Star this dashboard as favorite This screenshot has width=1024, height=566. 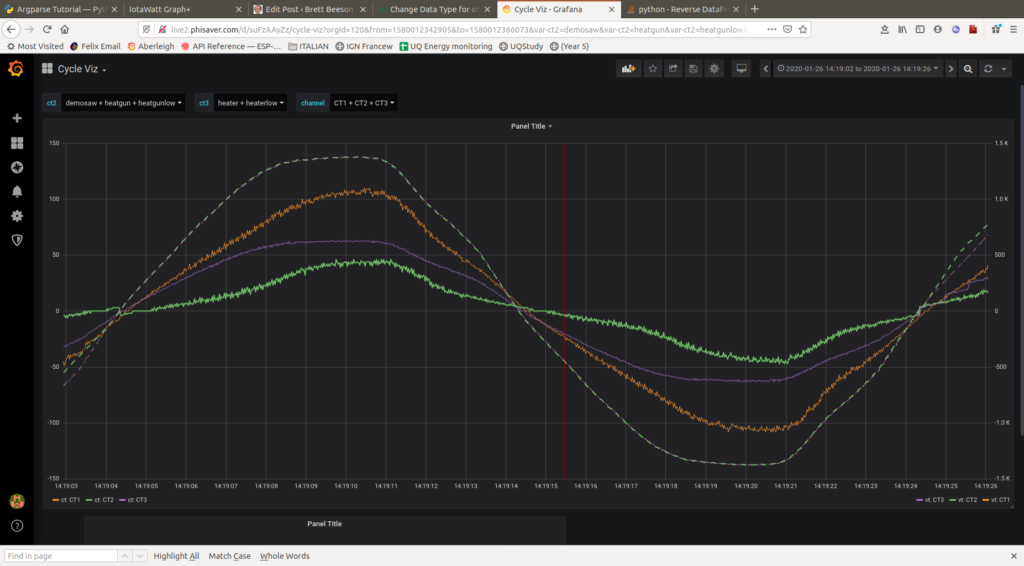point(652,69)
